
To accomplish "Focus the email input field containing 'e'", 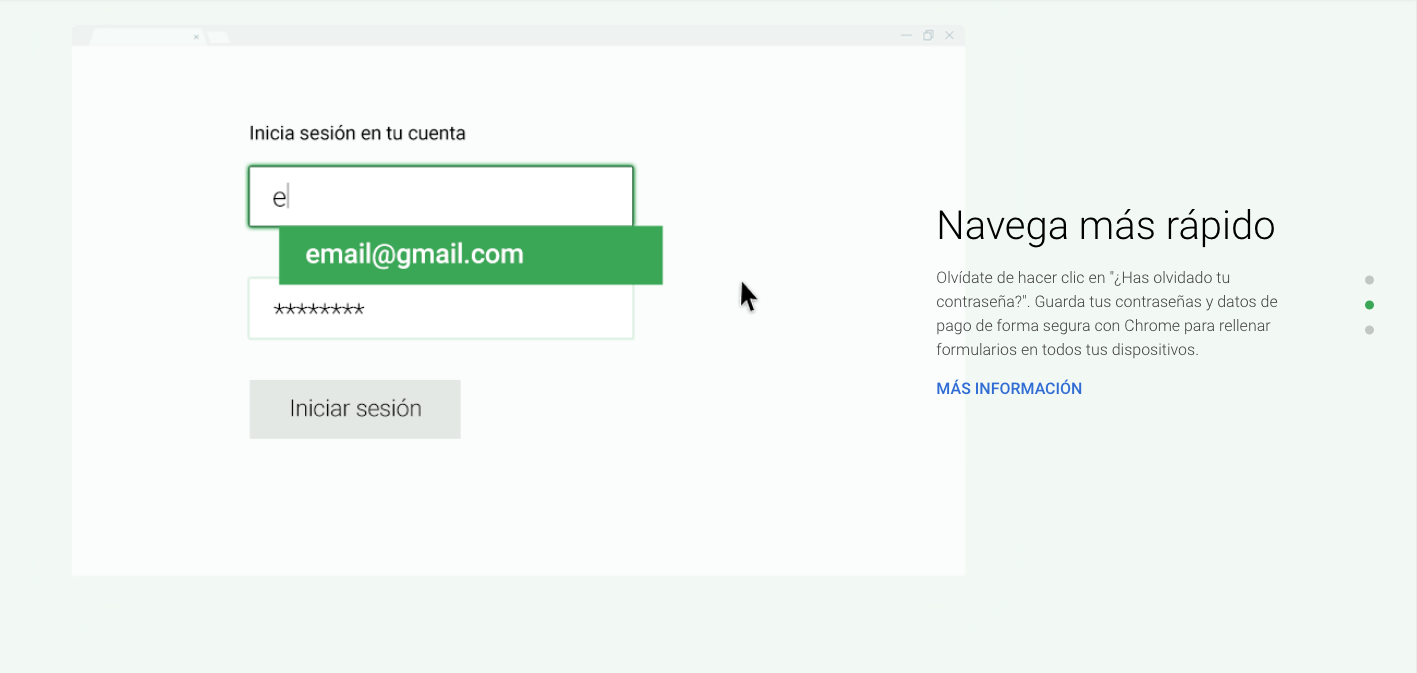I will tap(440, 196).
